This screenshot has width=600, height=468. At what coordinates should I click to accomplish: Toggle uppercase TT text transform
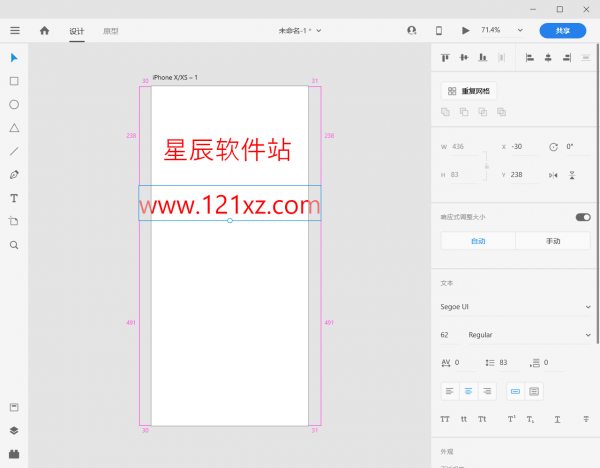[x=445, y=419]
